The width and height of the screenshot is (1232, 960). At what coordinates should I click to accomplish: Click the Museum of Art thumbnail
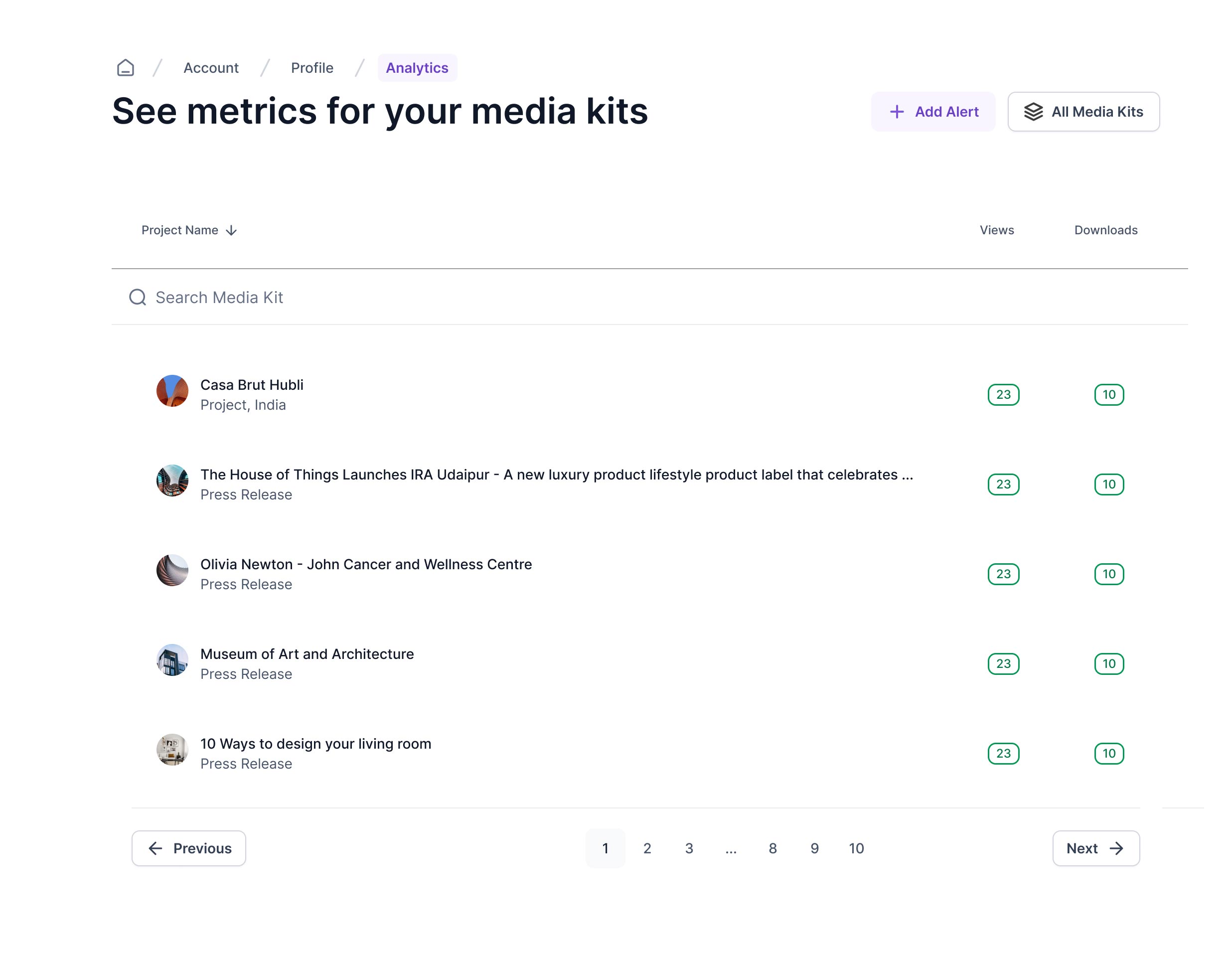[x=172, y=660]
